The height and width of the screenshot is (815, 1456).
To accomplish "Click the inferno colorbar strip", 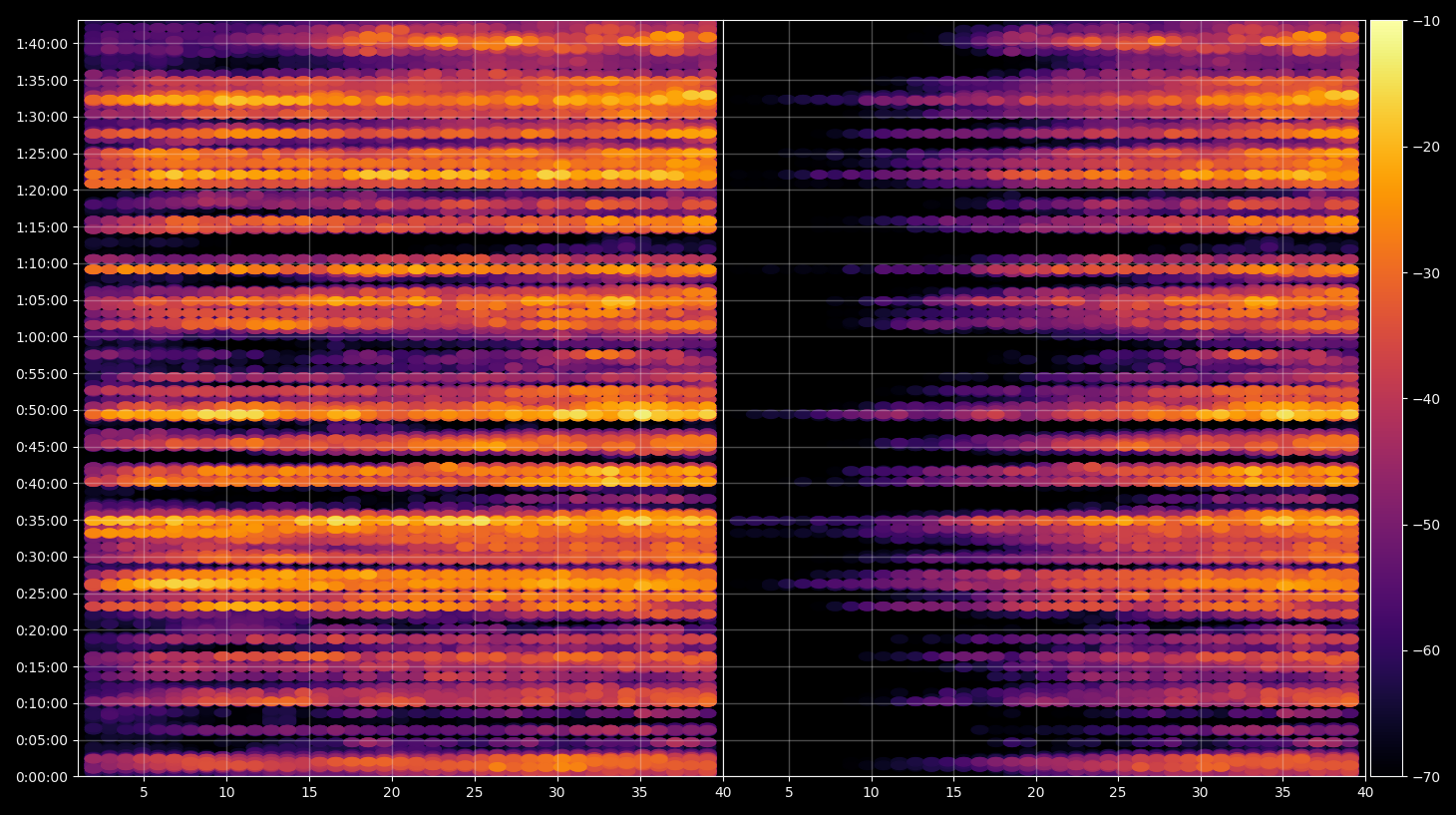I will (1386, 398).
